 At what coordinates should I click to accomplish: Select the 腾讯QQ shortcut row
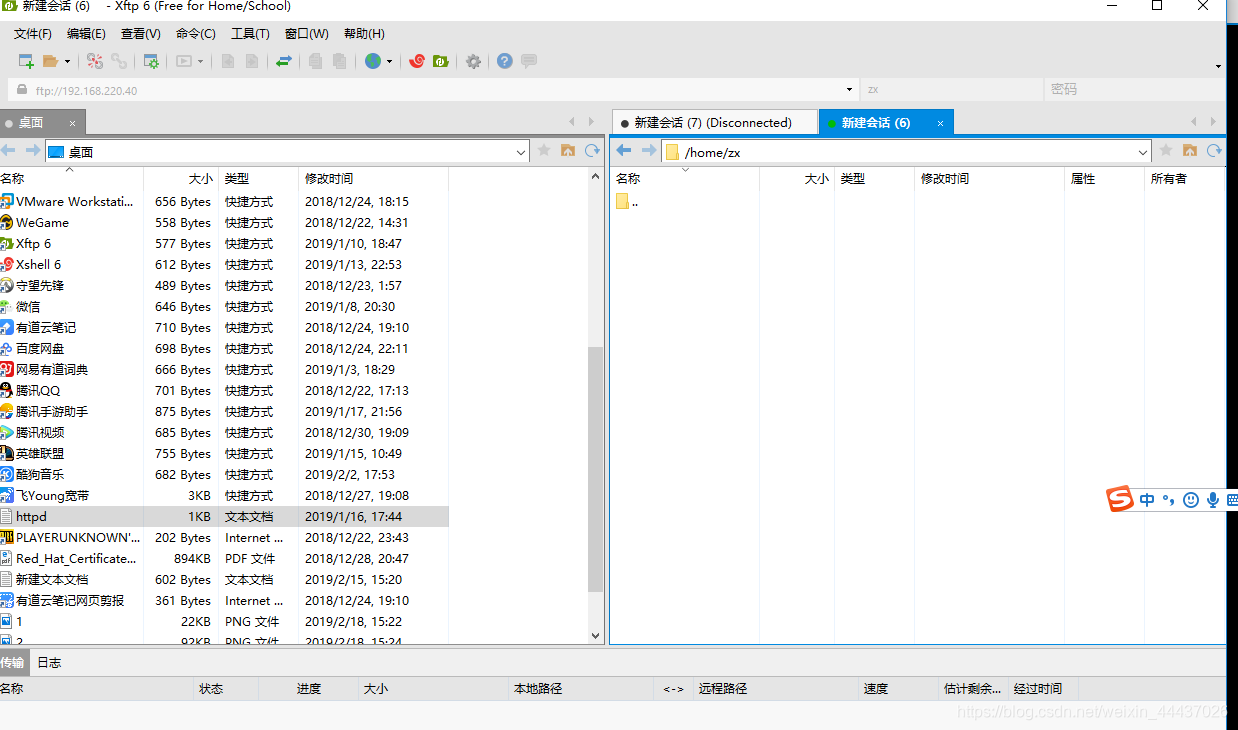224,391
